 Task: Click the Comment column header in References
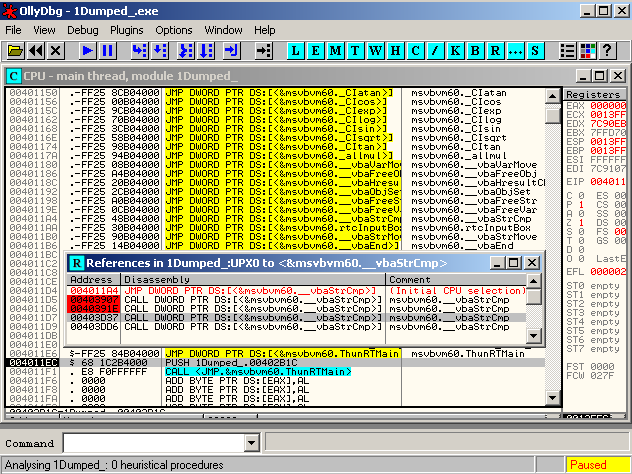pyautogui.click(x=456, y=279)
